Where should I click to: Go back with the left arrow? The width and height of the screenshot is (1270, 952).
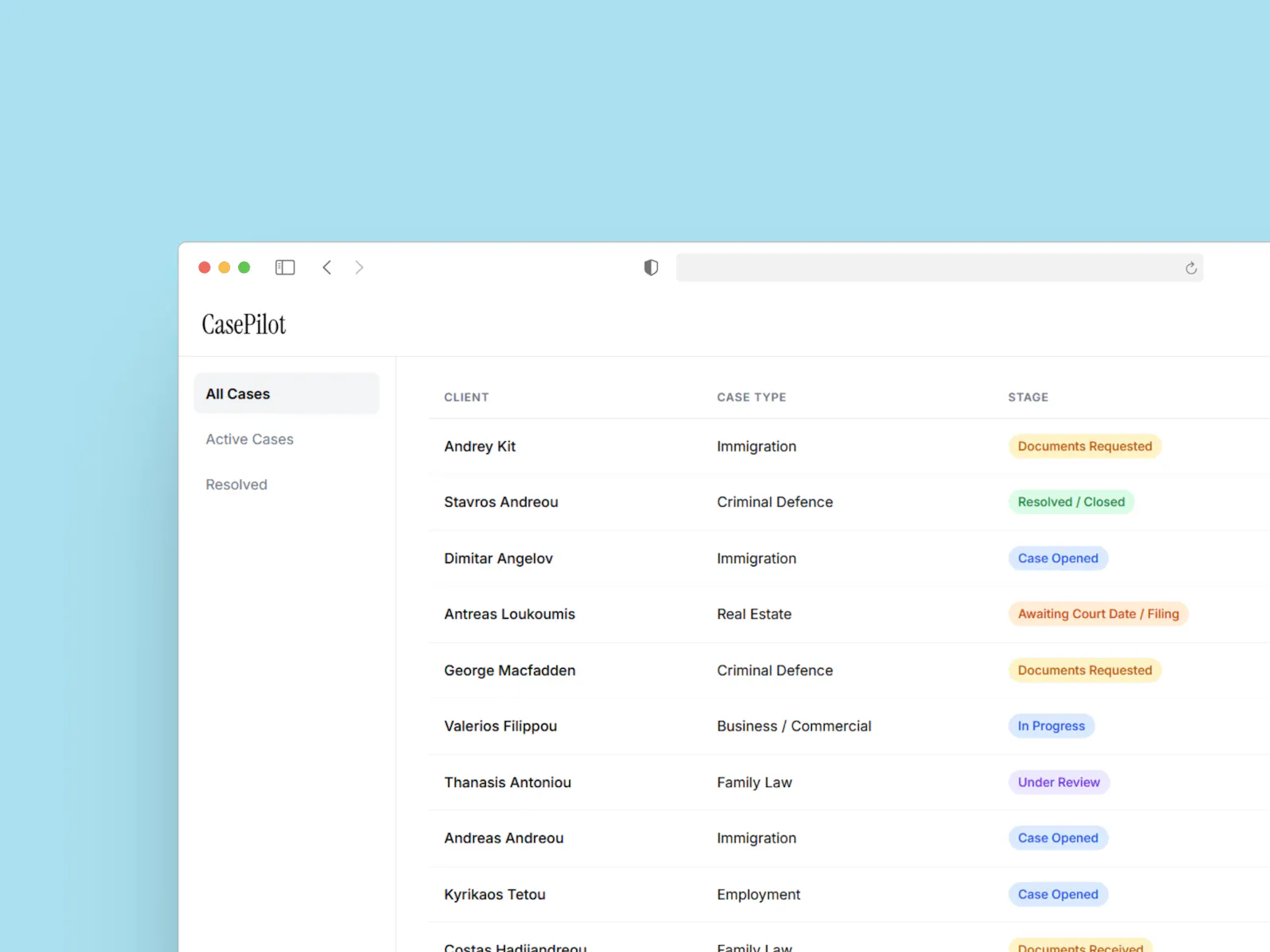(327, 267)
